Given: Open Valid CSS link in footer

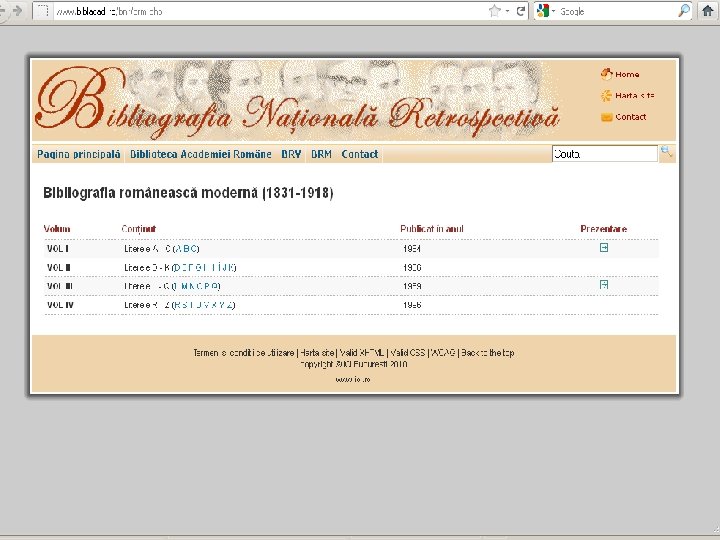Looking at the screenshot, I should point(408,353).
